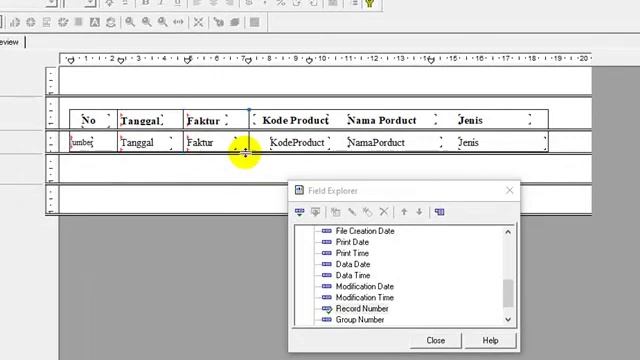Click ruler guideline marker between 9 and 10

pyautogui.click(x=309, y=61)
